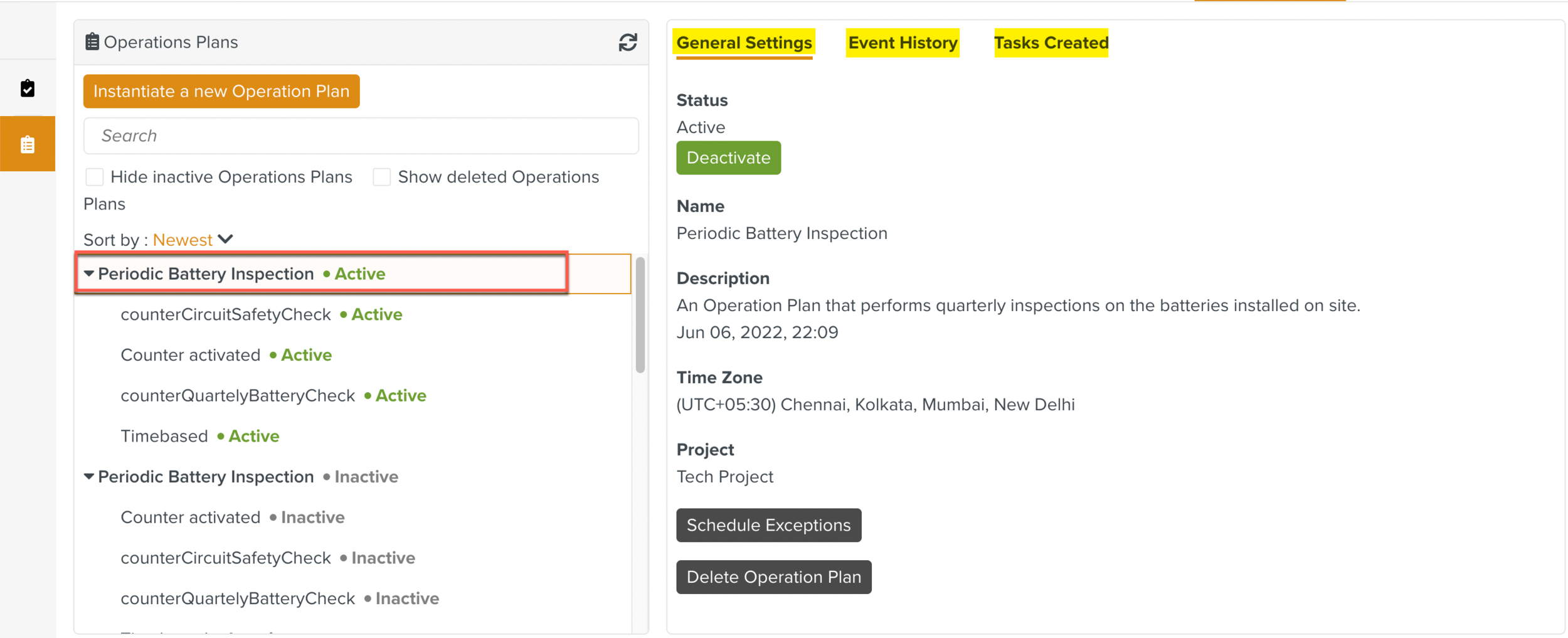The image size is (1568, 638).
Task: Click the refresh icon in Operations Plans header
Action: (x=627, y=43)
